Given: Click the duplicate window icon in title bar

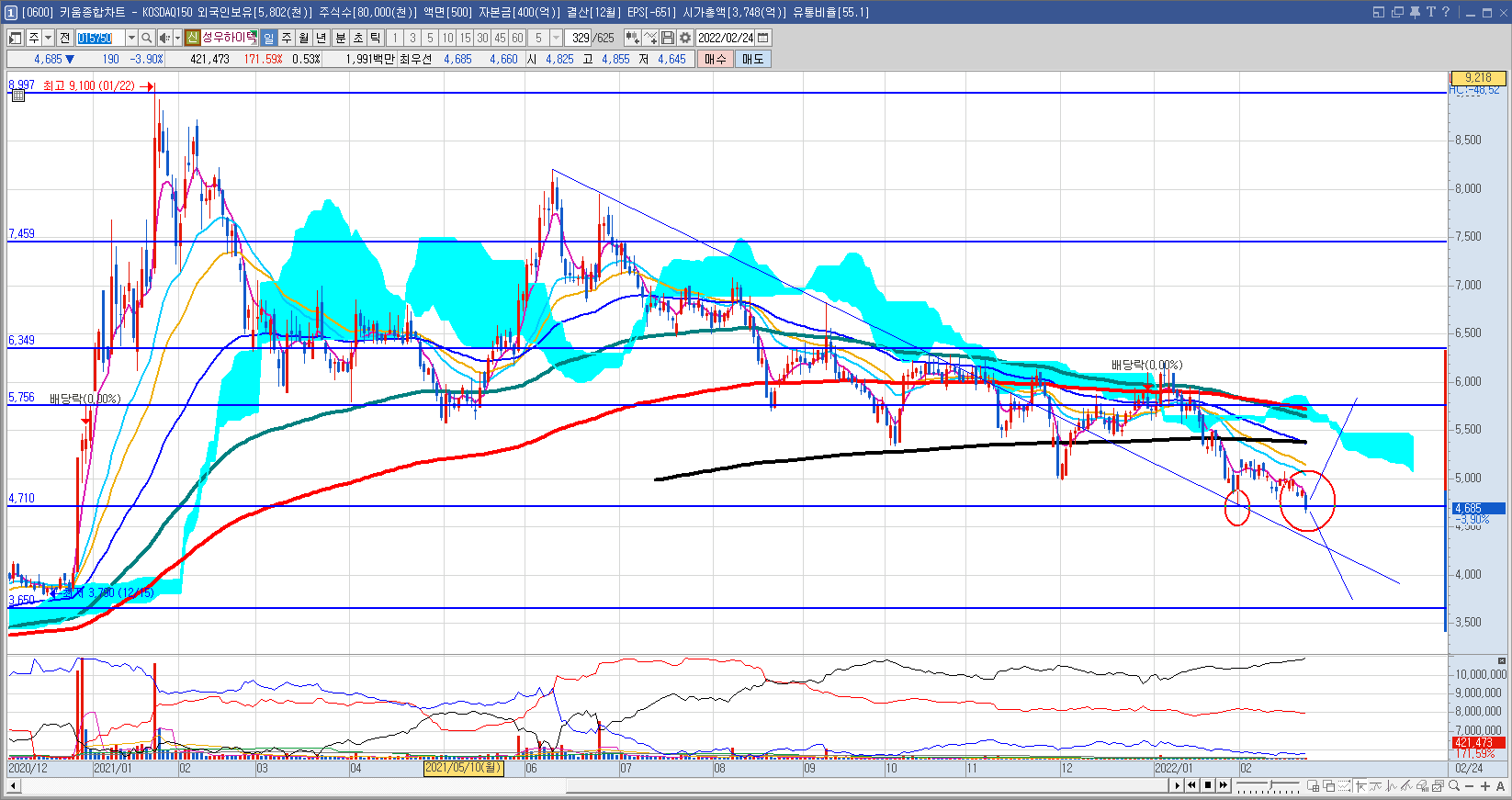Looking at the screenshot, I should pyautogui.click(x=1397, y=12).
